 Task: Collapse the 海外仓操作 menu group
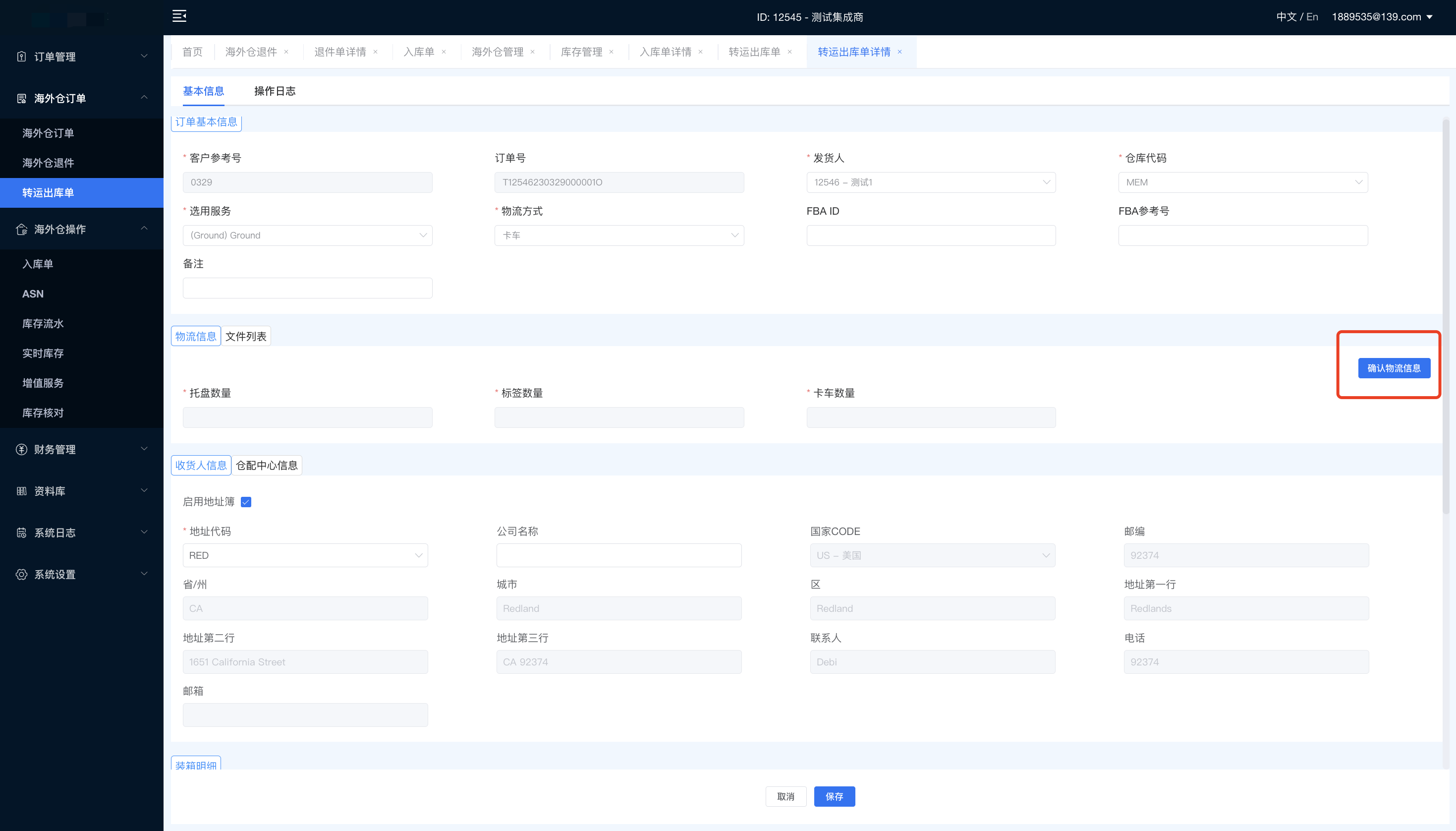click(144, 228)
